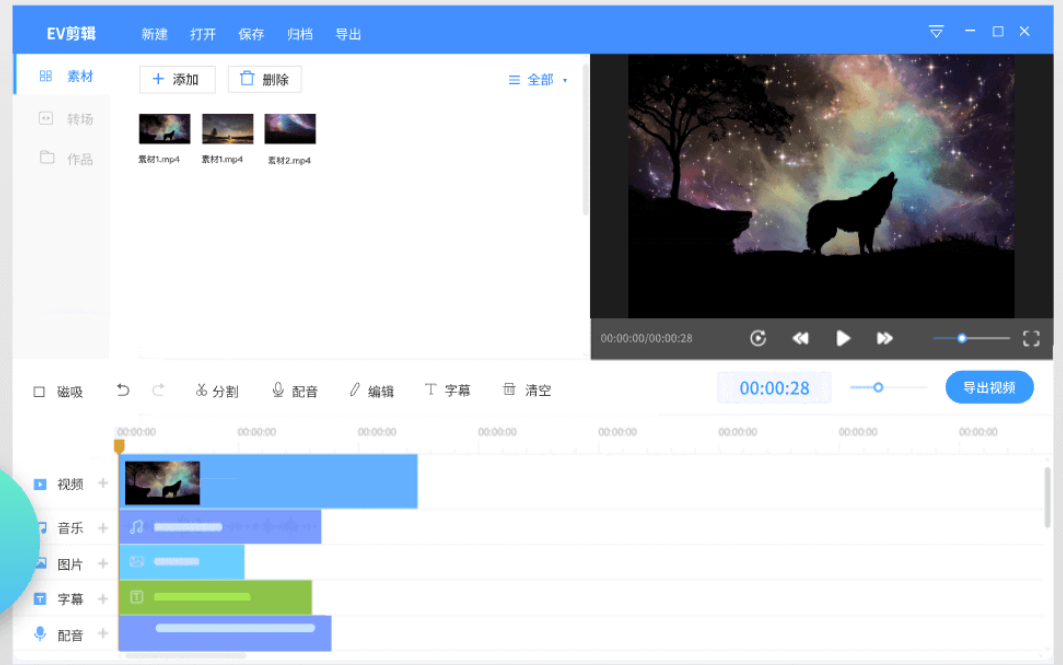This screenshot has height=665, width=1063.
Task: Click 保存 in the top bar
Action: 251,34
